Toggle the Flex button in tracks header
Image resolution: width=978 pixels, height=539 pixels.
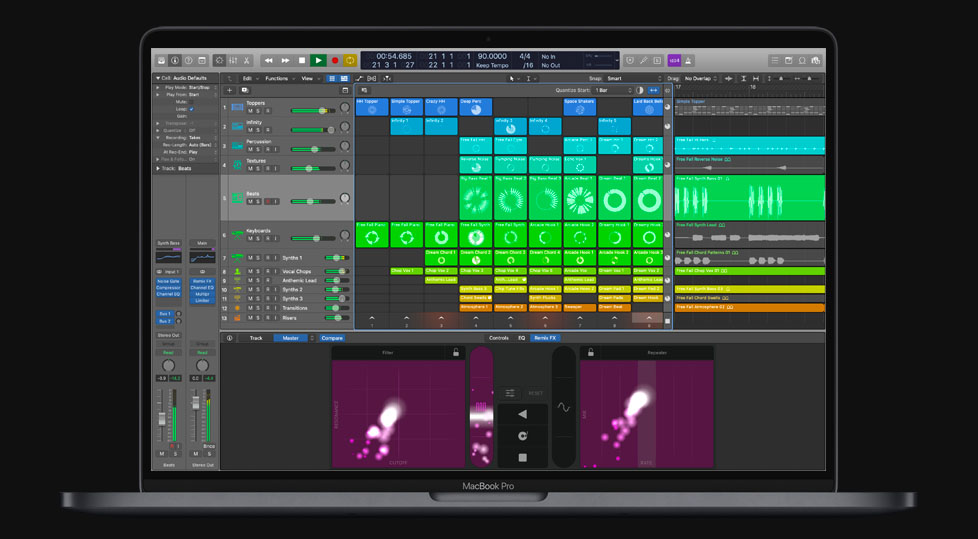pos(372,79)
